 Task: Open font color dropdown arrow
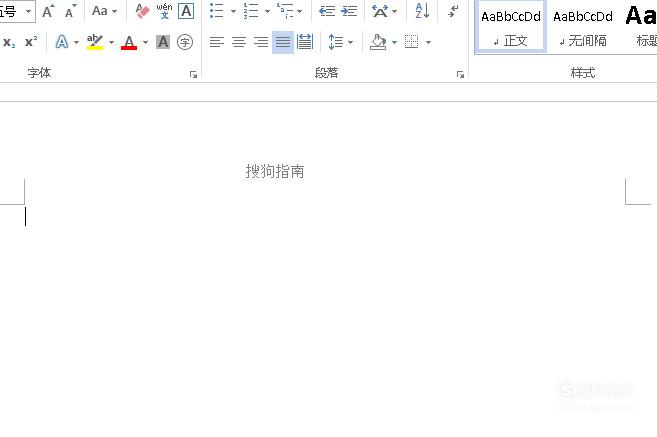[145, 42]
